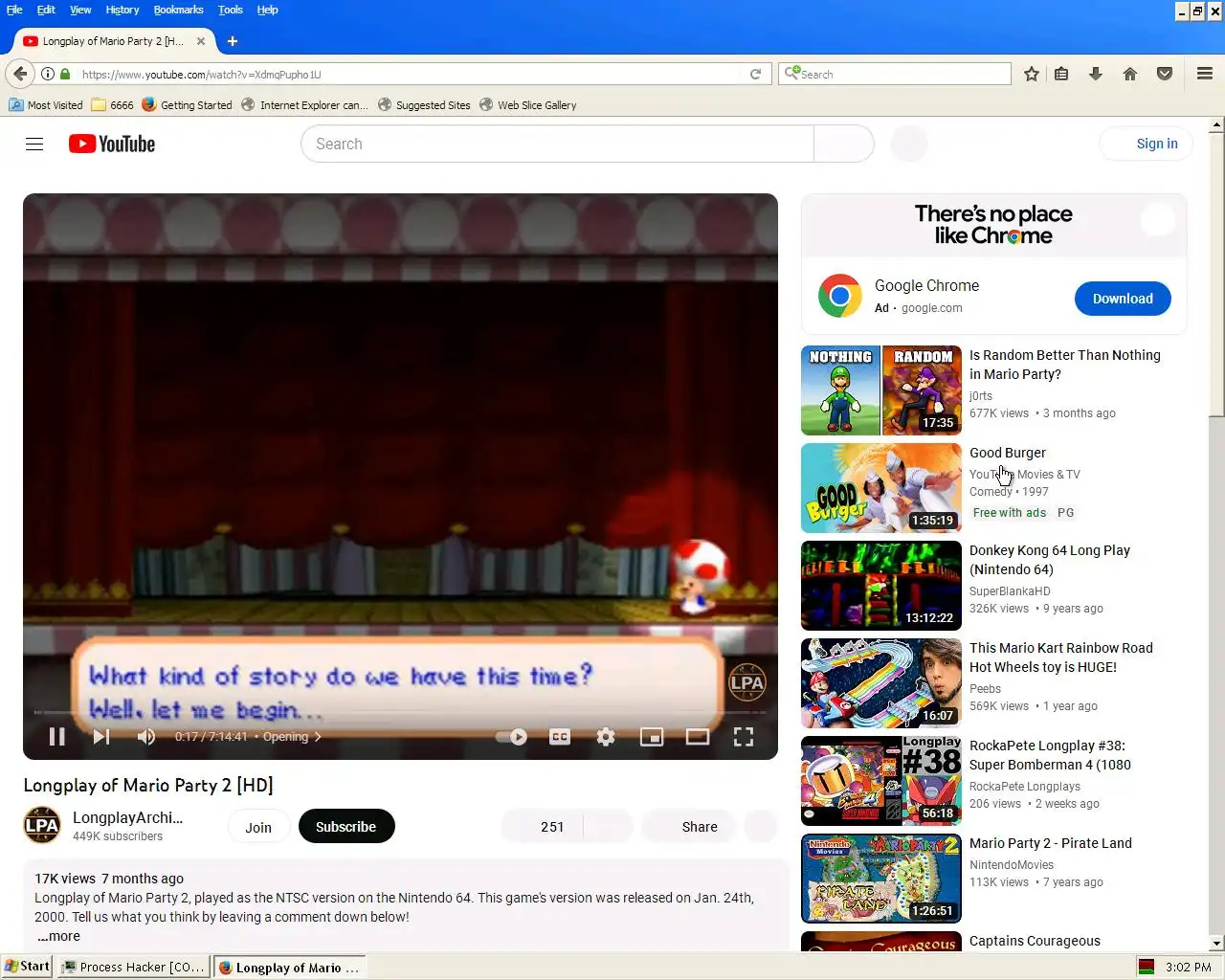
Task: Switch to Process Hacker taskbar item
Action: pos(133,967)
